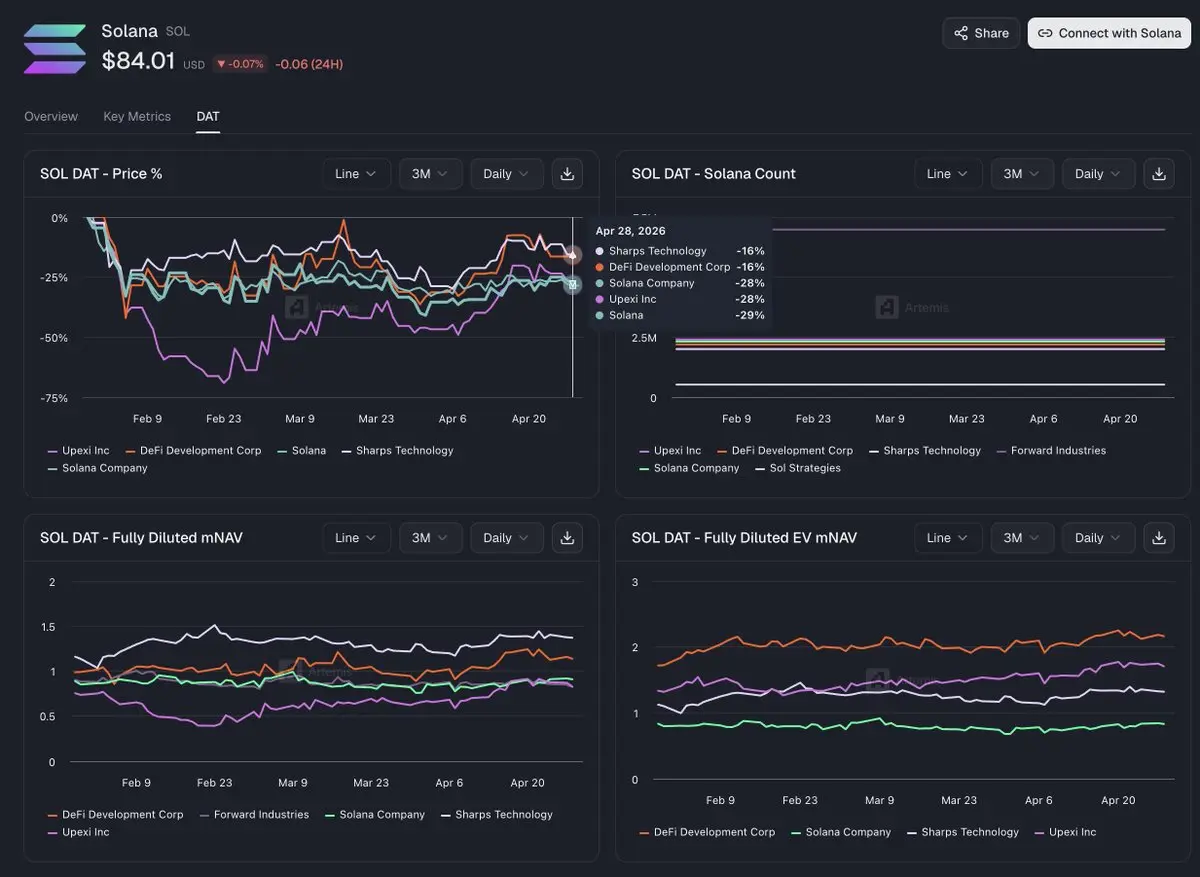1200x877 pixels.
Task: Open Line dropdown in Price % chart
Action: pyautogui.click(x=356, y=174)
